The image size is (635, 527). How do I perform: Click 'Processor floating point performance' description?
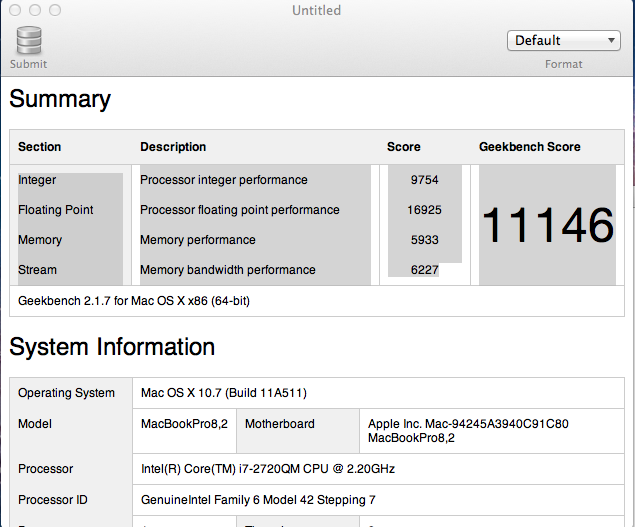[240, 210]
